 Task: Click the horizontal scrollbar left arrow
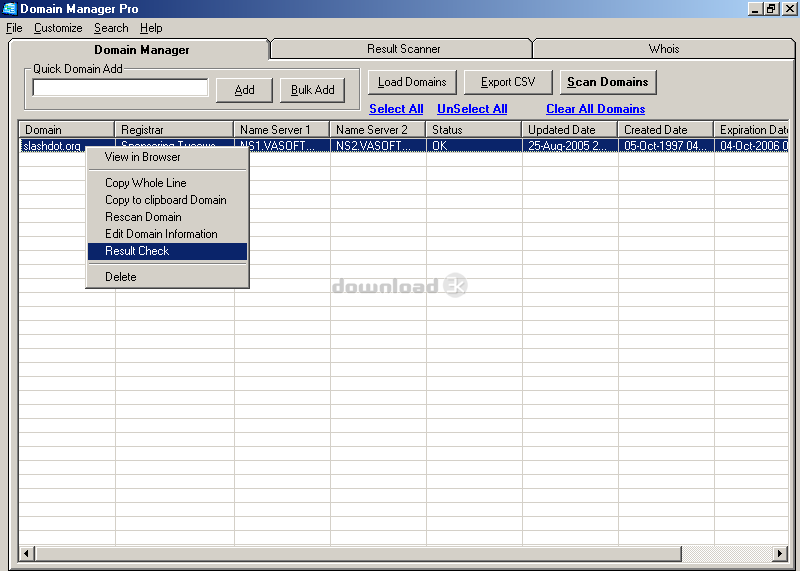[x=26, y=553]
